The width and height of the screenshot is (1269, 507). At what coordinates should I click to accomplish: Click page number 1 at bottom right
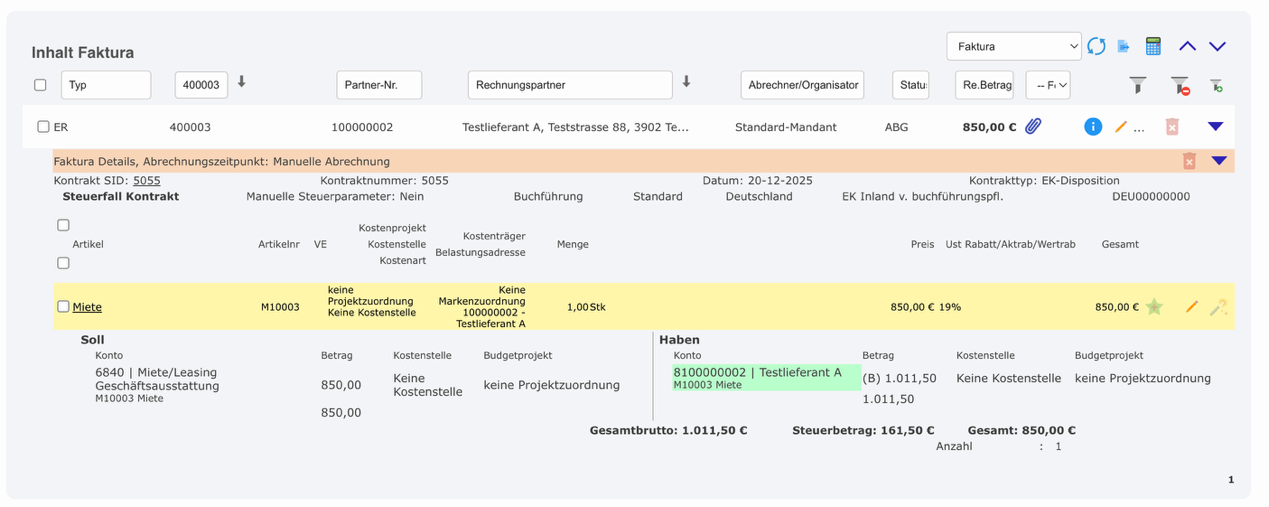[1231, 480]
